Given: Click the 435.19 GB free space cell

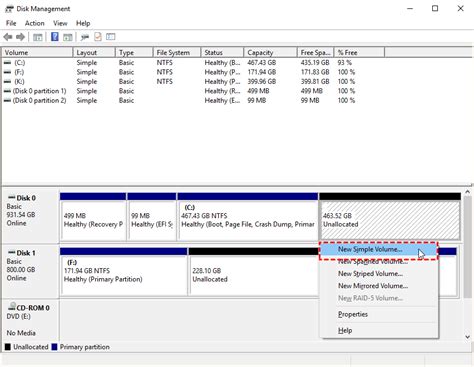Looking at the screenshot, I should click(315, 63).
